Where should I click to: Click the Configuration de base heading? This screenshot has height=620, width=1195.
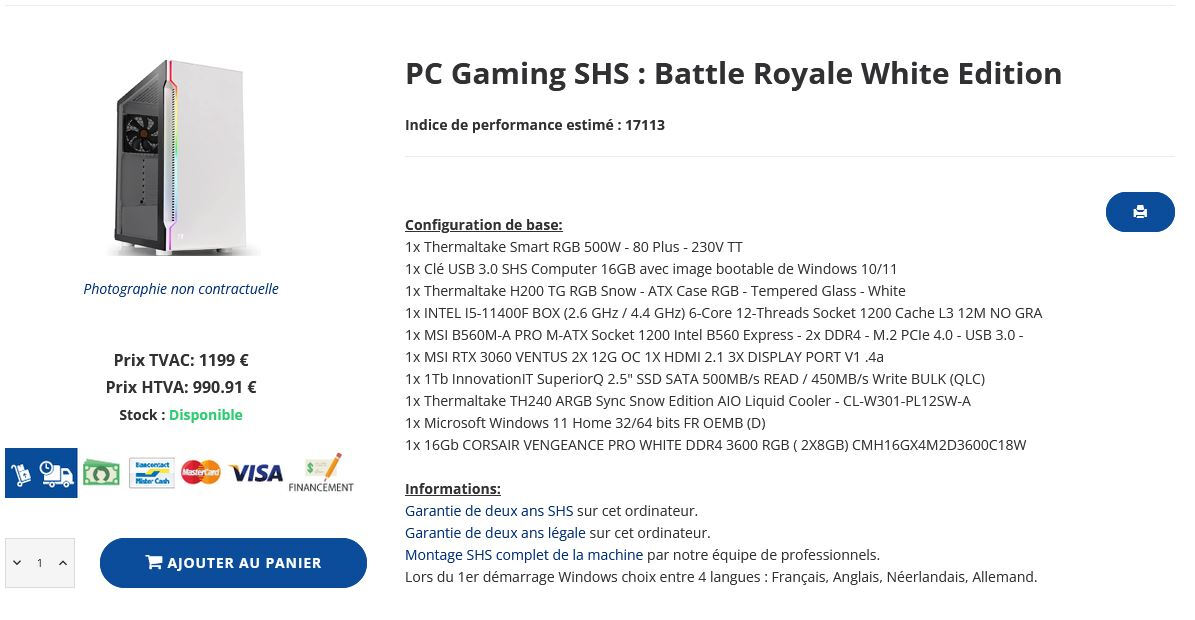click(483, 225)
